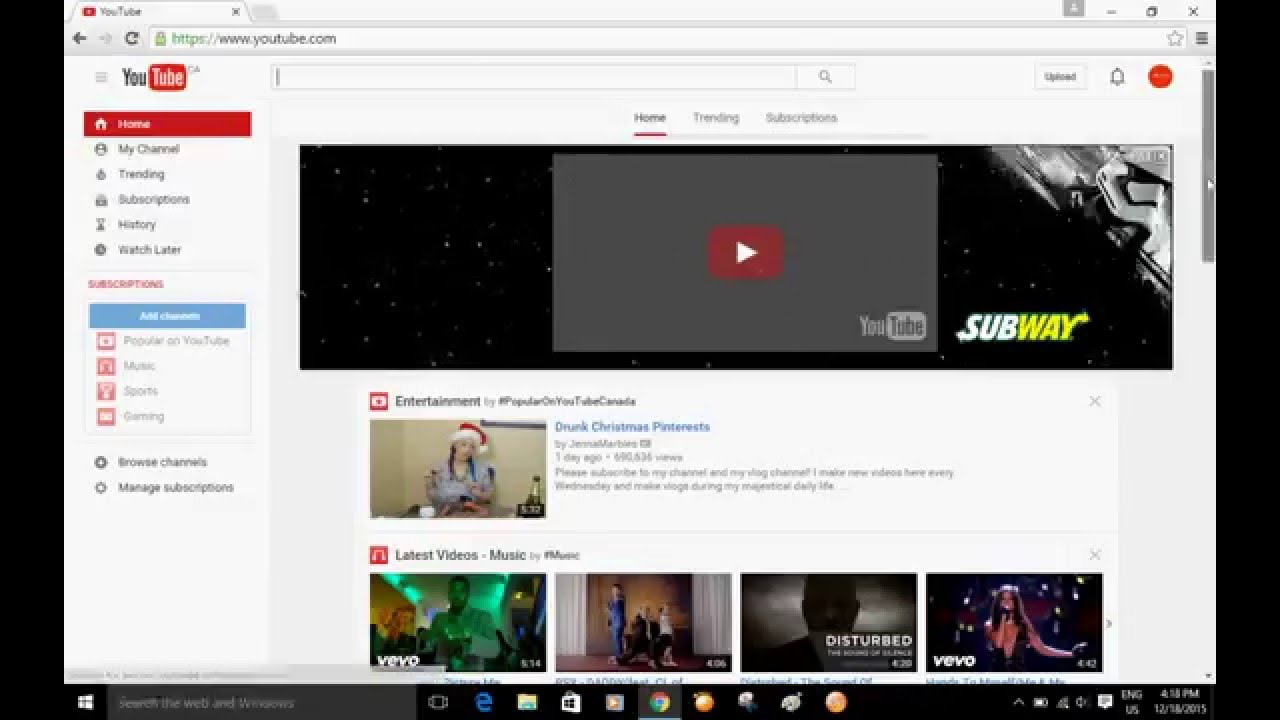The image size is (1280, 720).
Task: Click the Upload button
Action: (x=1060, y=77)
